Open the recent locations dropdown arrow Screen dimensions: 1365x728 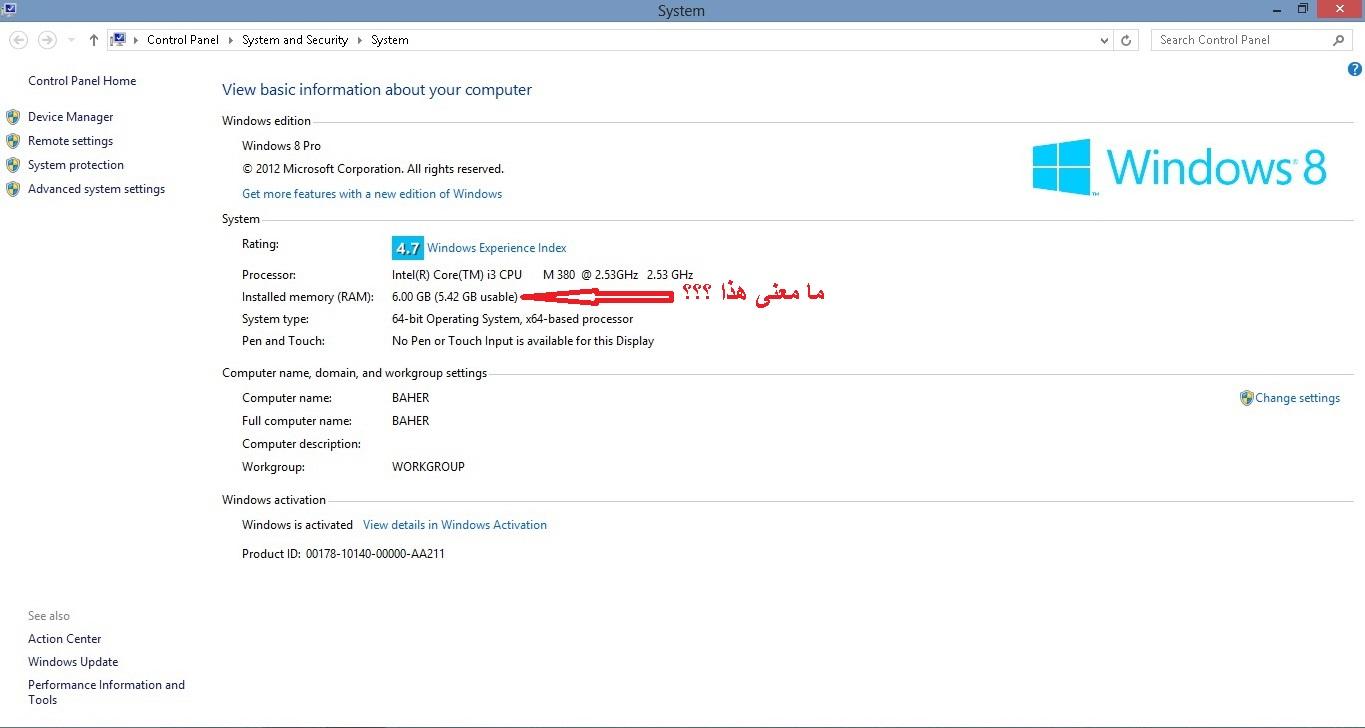(x=71, y=40)
